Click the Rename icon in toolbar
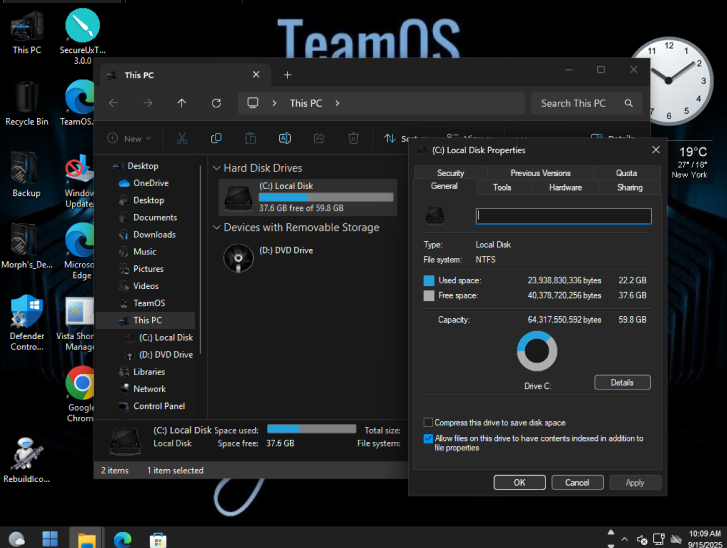This screenshot has height=548, width=727. click(285, 138)
